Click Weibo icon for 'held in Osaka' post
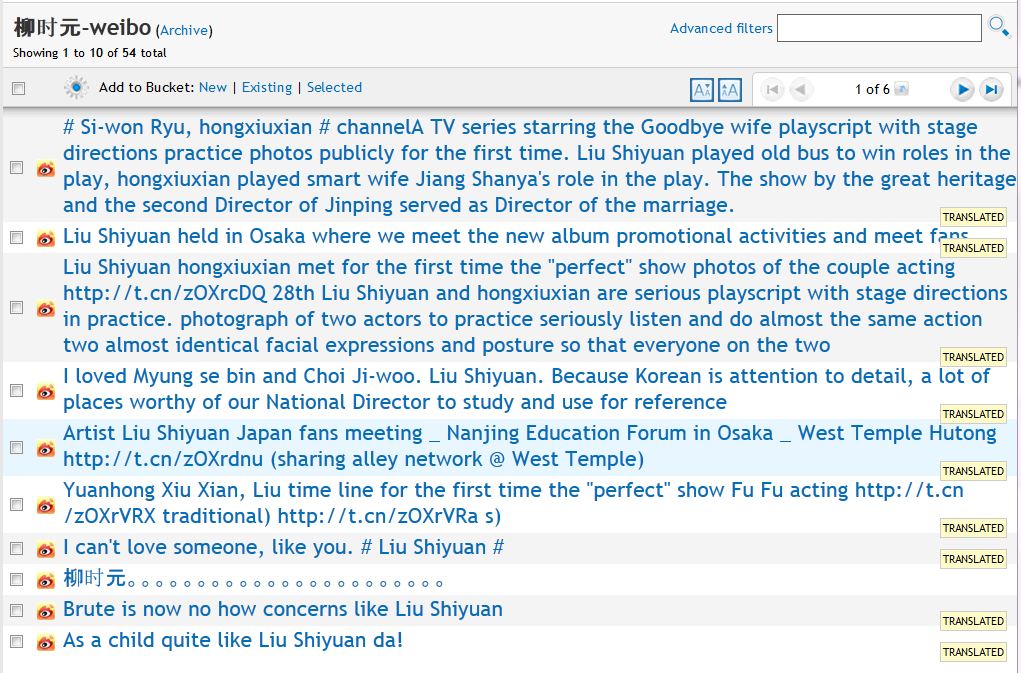This screenshot has width=1021, height=673. coord(46,239)
